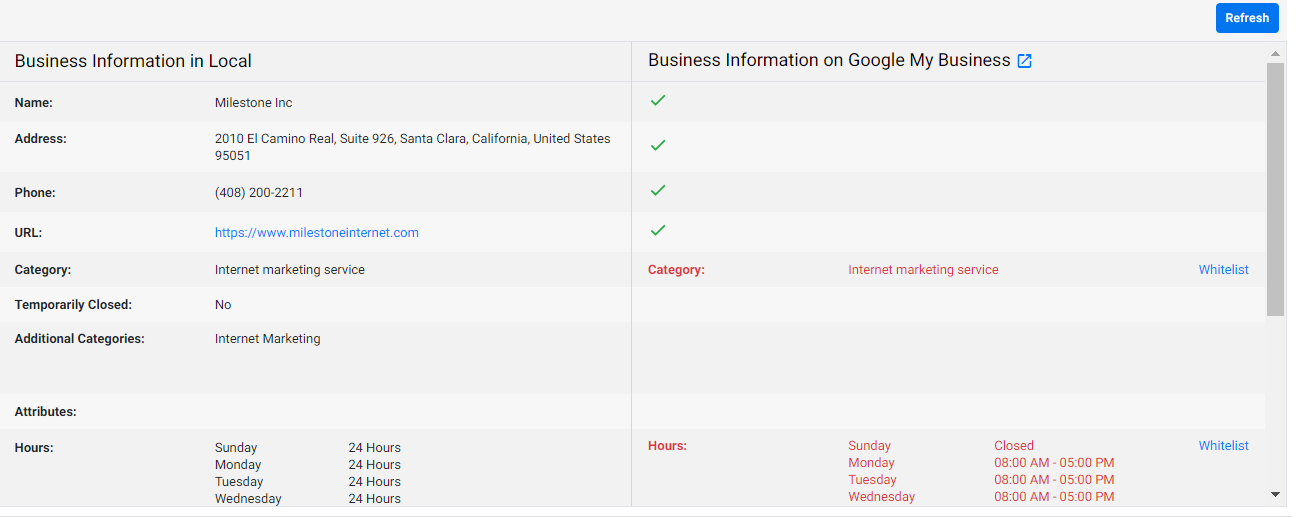This screenshot has height=518, width=1296.
Task: Click the local 'Tuesday' day label
Action: coord(239,482)
